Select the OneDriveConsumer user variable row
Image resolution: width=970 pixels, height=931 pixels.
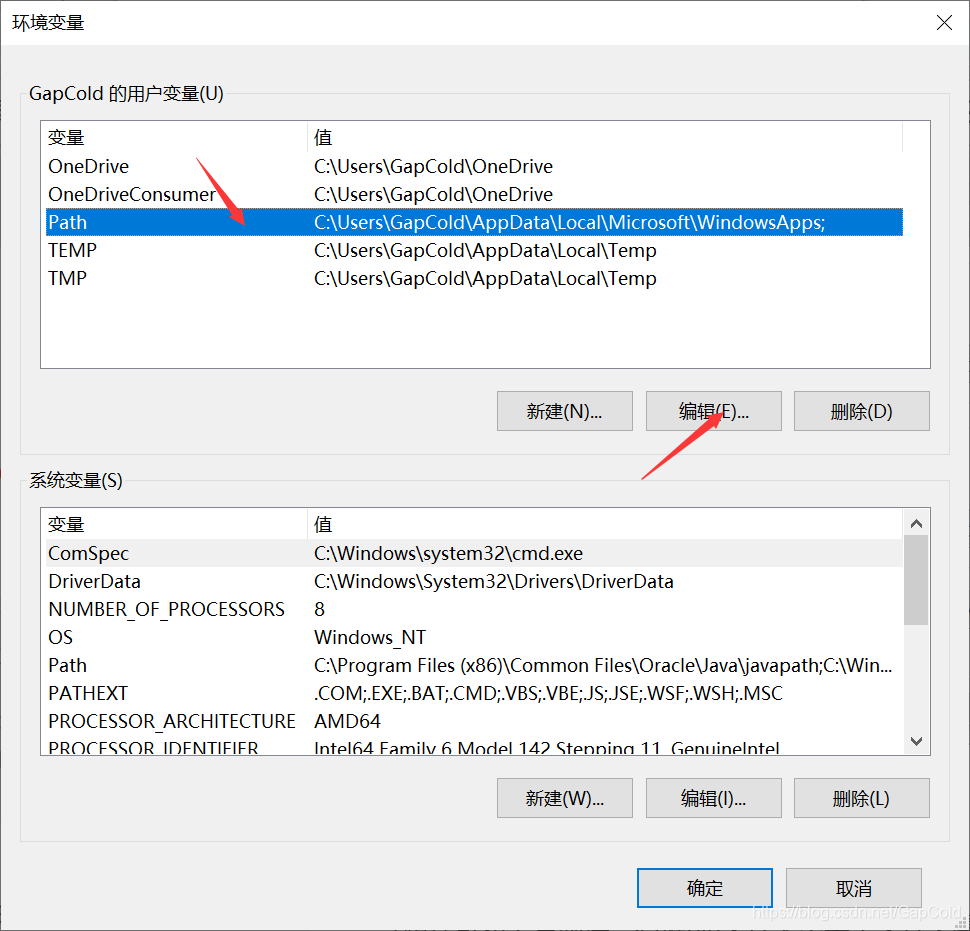[474, 194]
